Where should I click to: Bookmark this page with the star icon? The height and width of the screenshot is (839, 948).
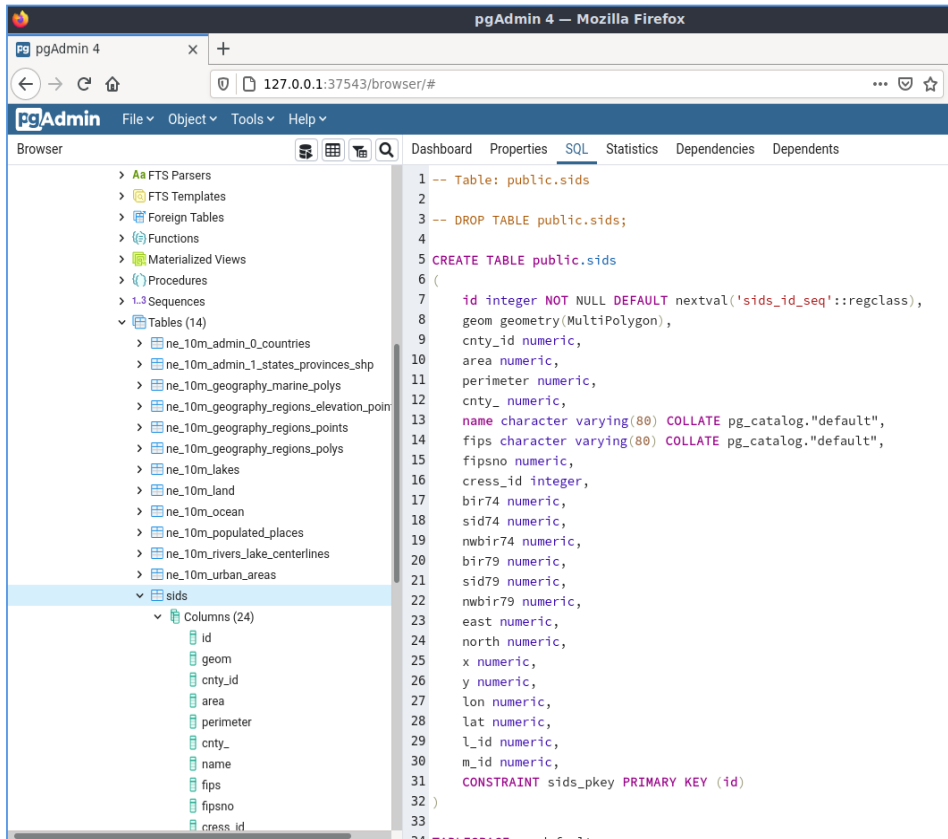[930, 84]
